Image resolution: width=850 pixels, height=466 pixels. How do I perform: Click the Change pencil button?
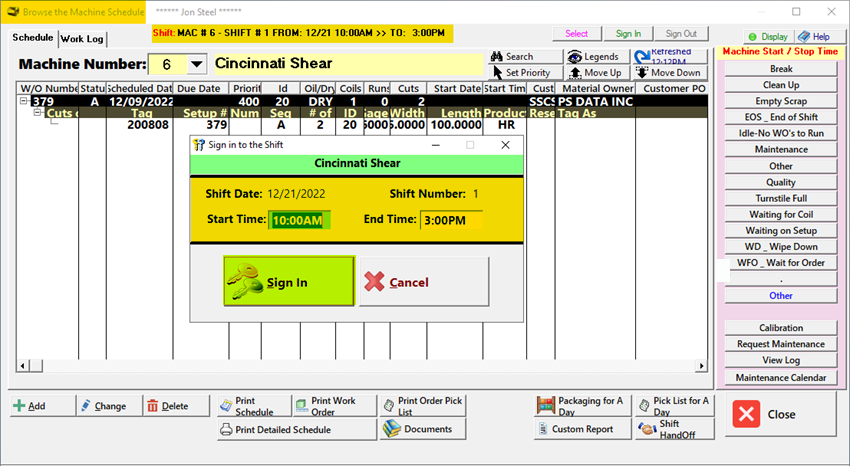[x=110, y=406]
